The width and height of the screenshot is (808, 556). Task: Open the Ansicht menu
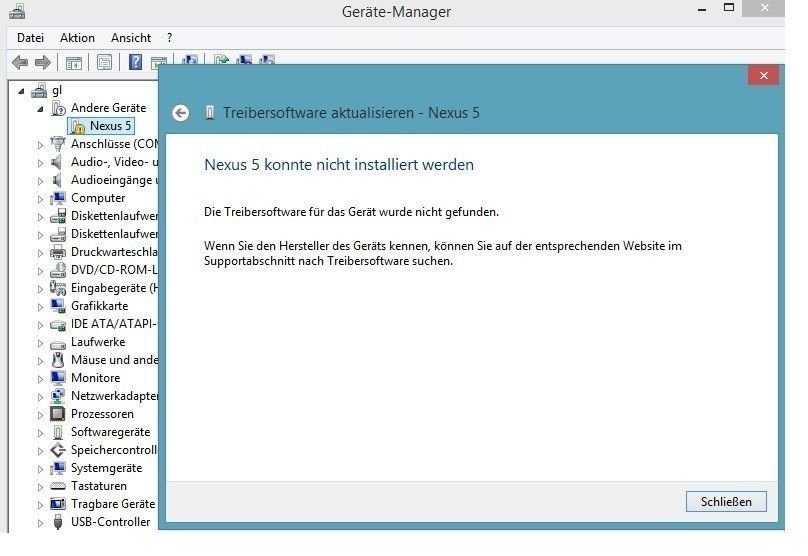(x=131, y=38)
